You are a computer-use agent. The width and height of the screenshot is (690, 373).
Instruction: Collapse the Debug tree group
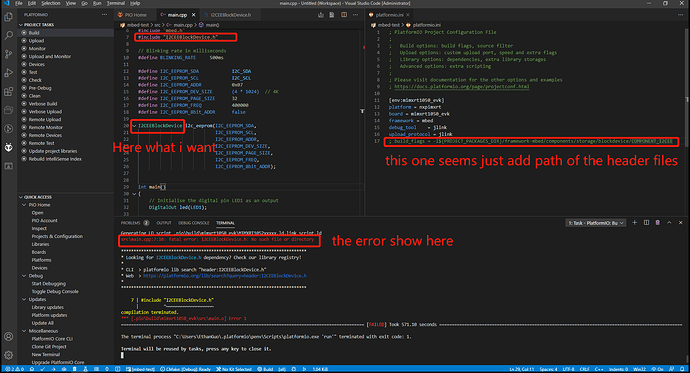coord(24,276)
